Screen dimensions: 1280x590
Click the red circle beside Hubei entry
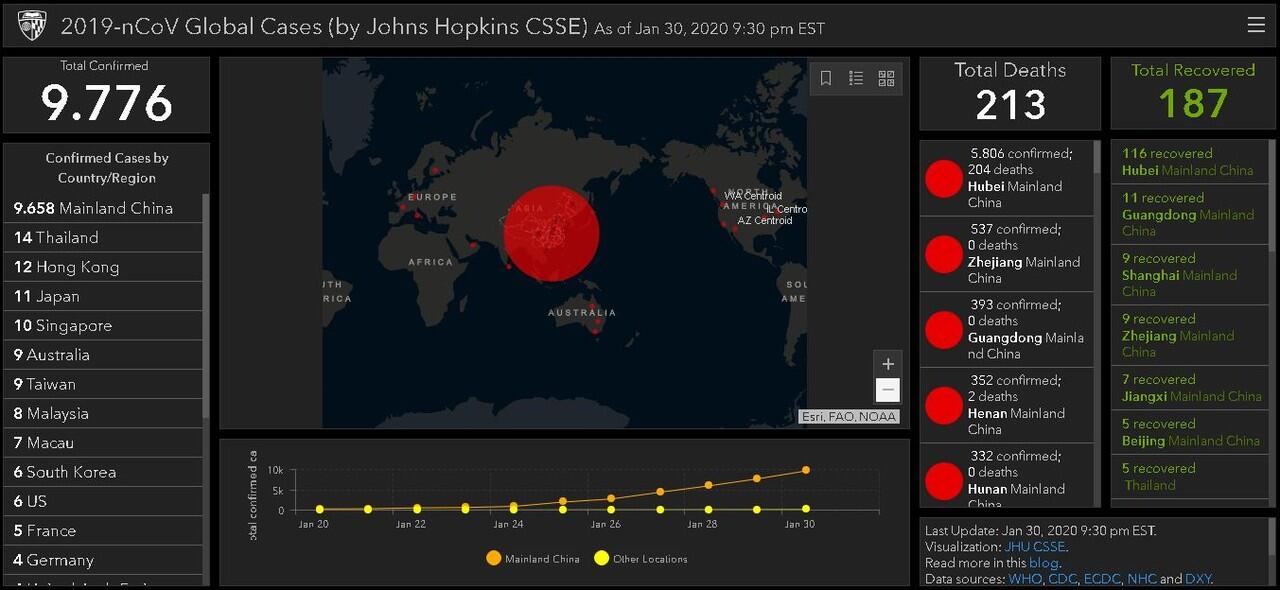pos(943,178)
